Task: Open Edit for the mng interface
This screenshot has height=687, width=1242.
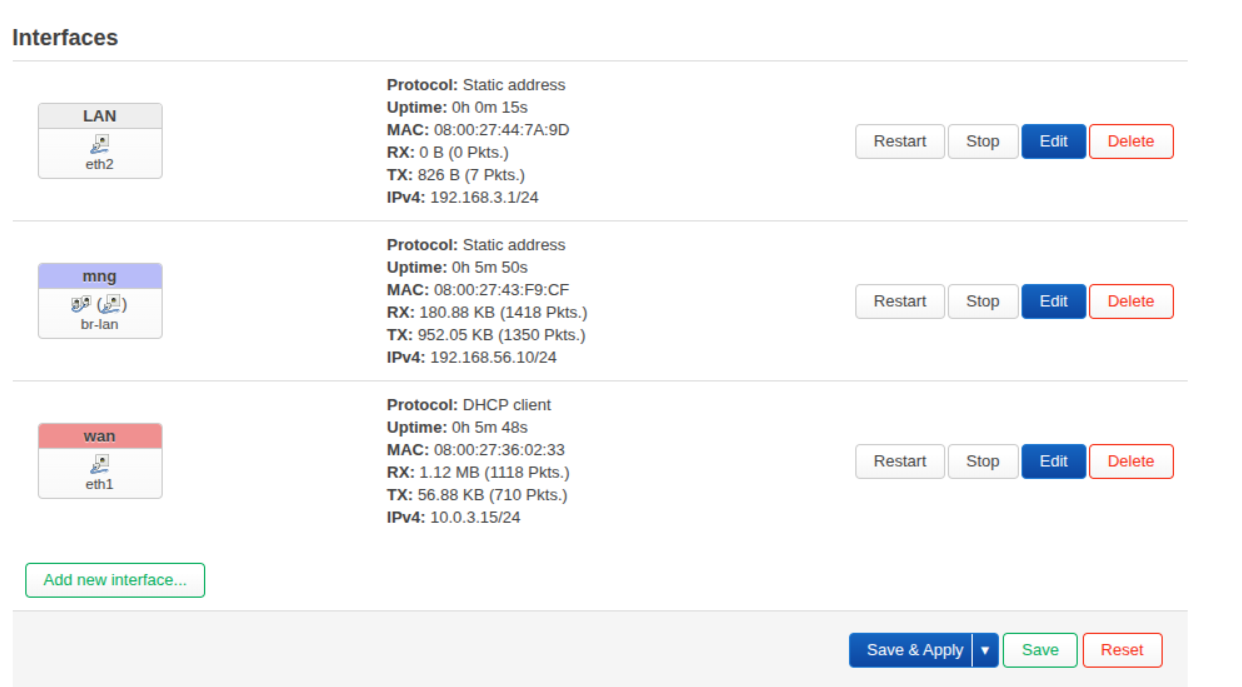Action: coord(1053,301)
